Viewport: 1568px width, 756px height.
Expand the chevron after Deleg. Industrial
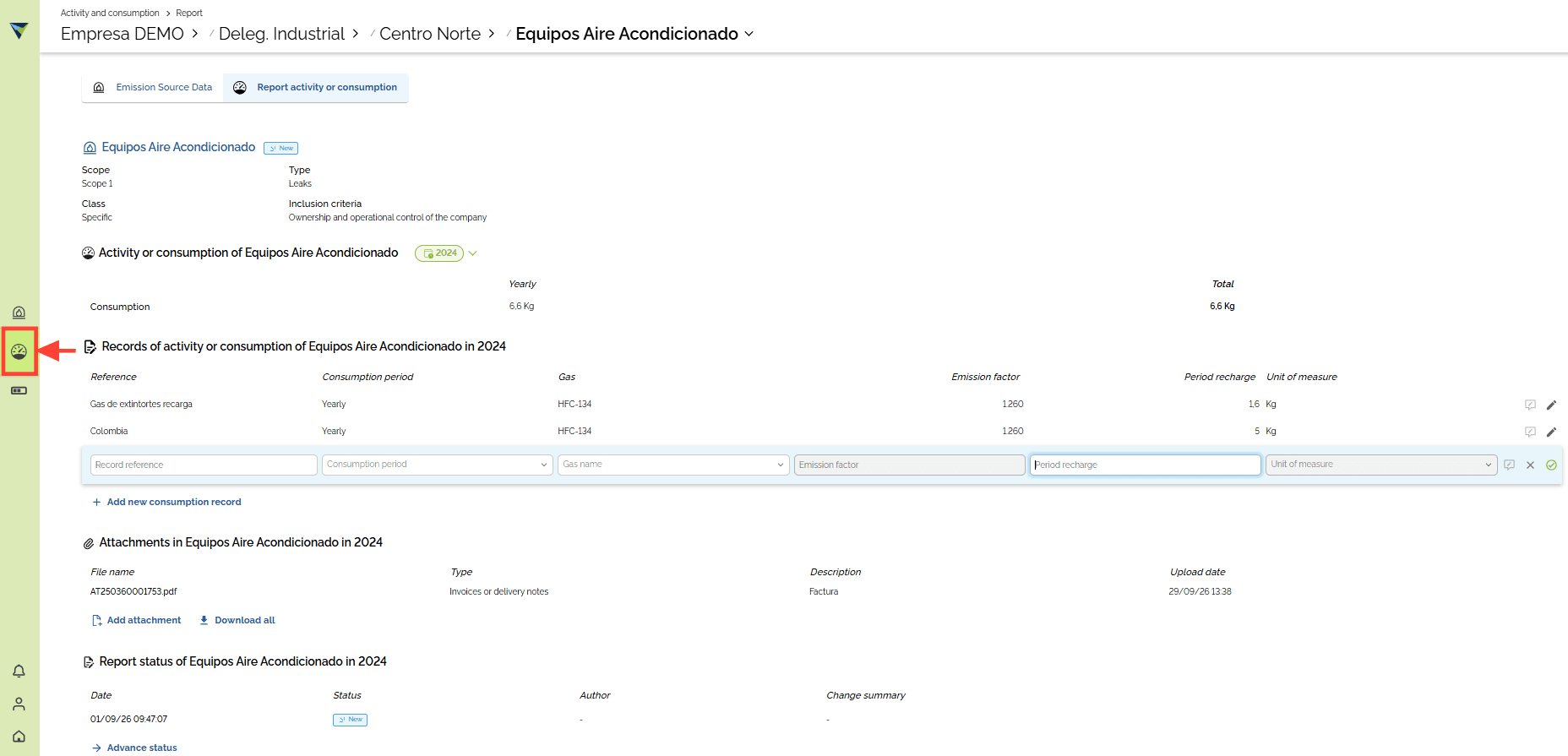point(356,34)
